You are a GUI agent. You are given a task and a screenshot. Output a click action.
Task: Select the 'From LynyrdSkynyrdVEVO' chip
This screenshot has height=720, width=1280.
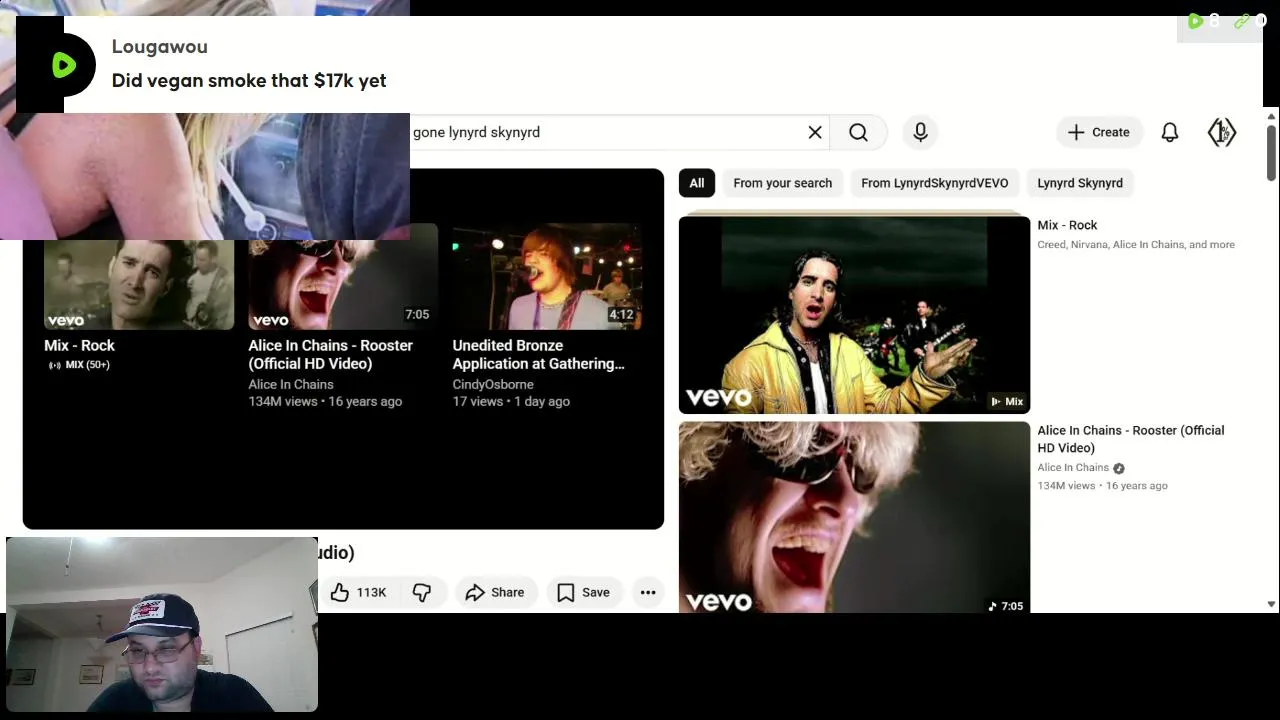[x=935, y=183]
